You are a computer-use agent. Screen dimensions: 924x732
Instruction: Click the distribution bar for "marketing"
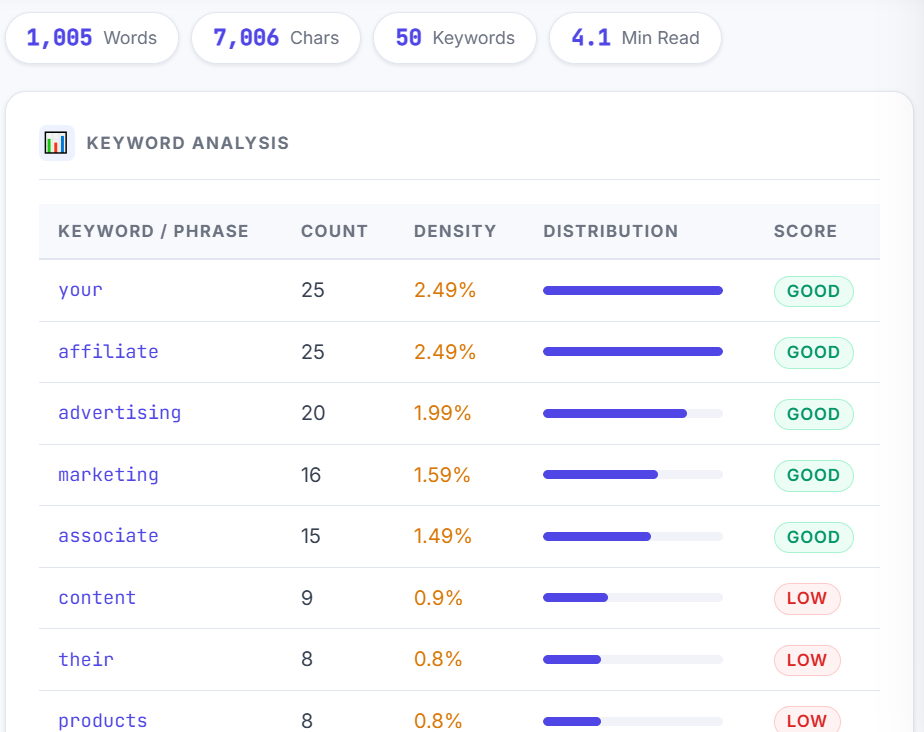(x=633, y=475)
